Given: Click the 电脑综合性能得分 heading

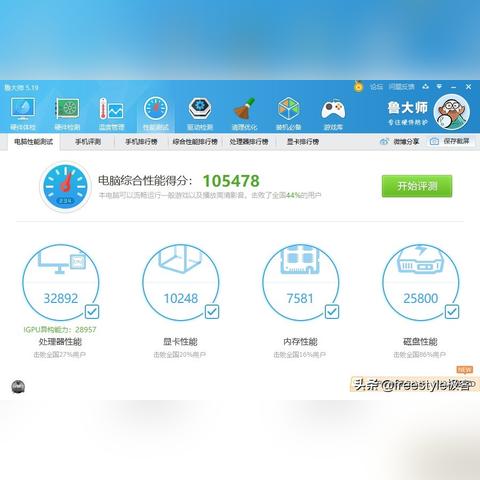Looking at the screenshot, I should (x=145, y=181).
